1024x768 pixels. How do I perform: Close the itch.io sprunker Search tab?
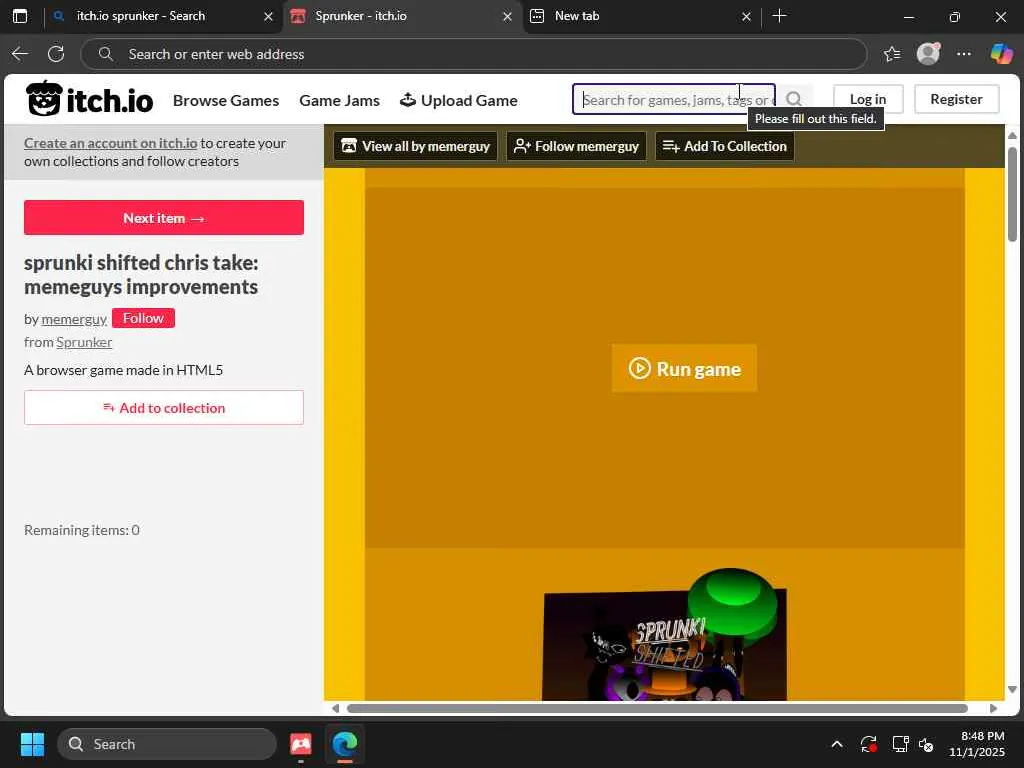point(268,16)
